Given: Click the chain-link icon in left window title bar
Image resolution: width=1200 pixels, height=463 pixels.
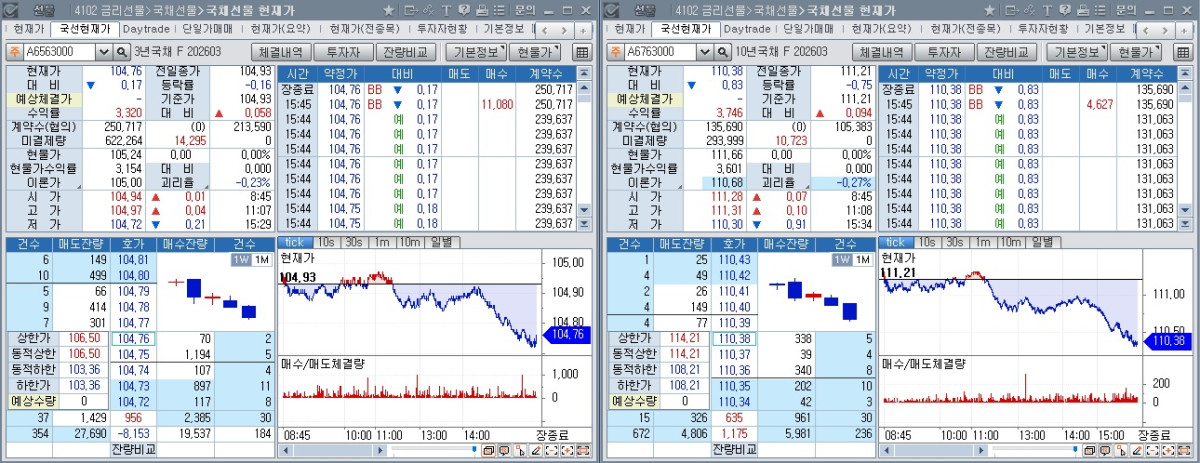Looking at the screenshot, I should coord(429,10).
